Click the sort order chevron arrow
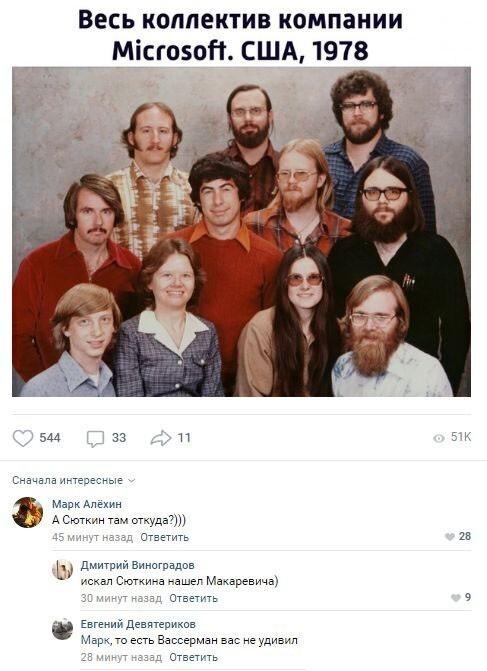 coord(132,481)
